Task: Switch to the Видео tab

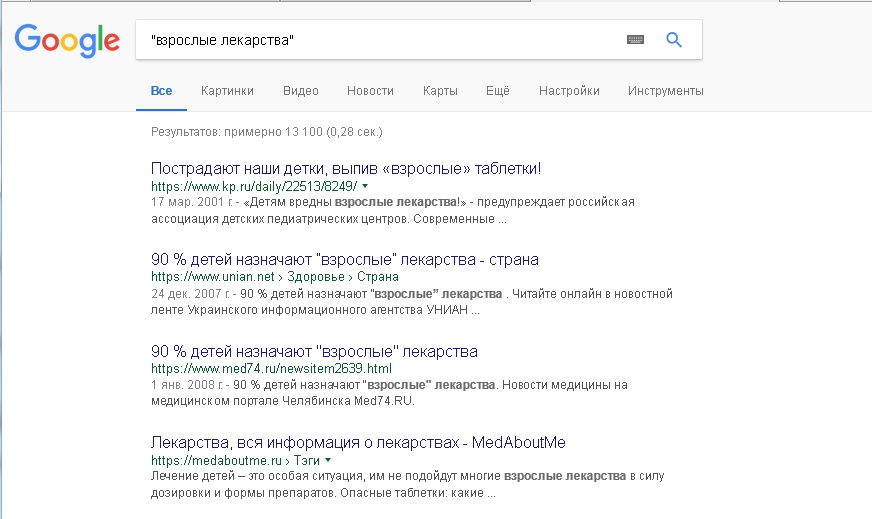Action: (x=301, y=91)
